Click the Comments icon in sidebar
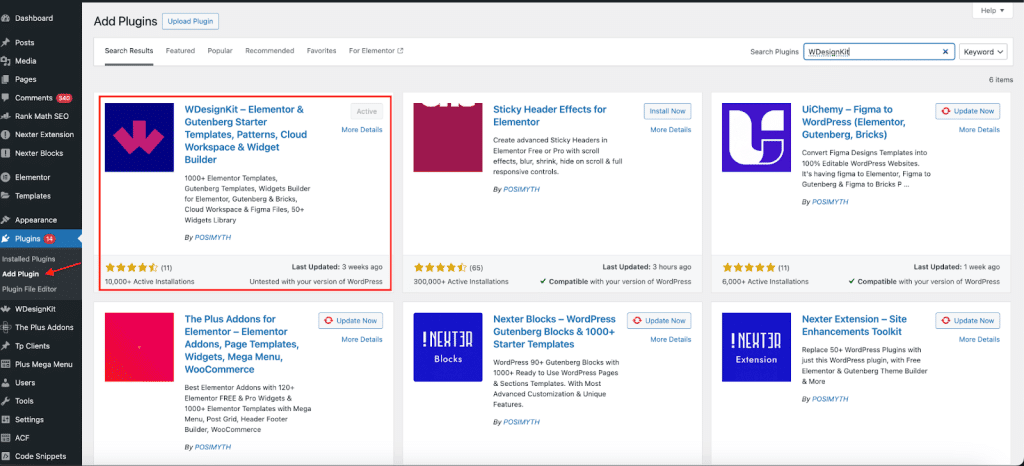This screenshot has width=1024, height=466. point(7,98)
